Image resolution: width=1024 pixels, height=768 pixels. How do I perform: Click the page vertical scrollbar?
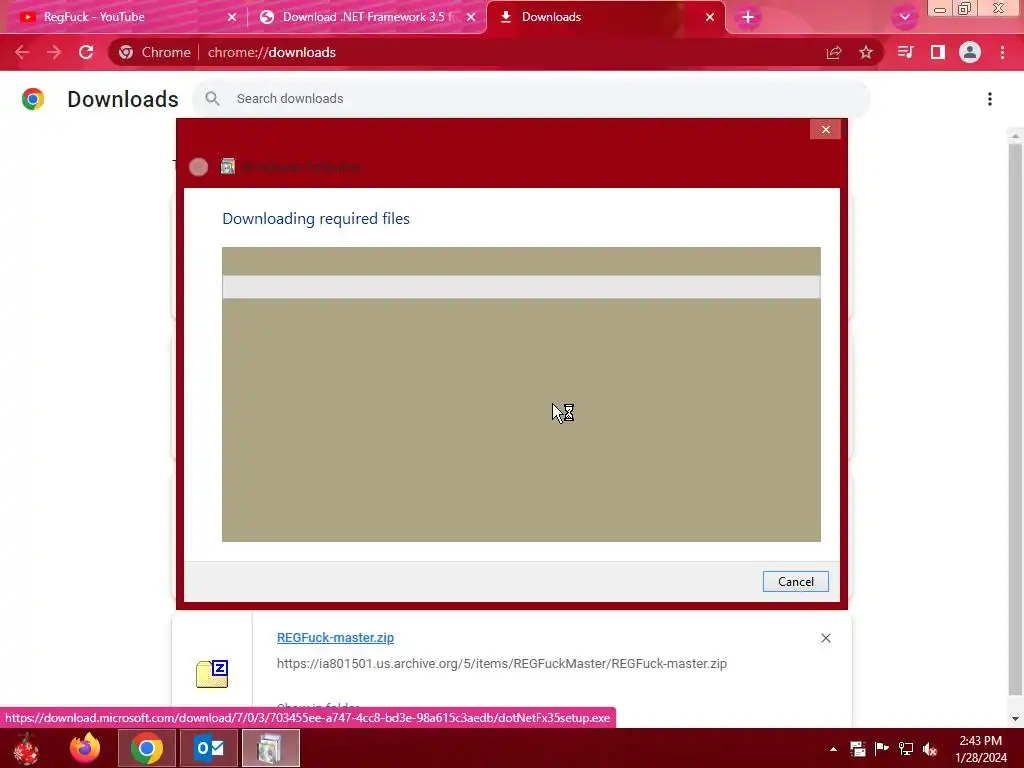coord(1015,418)
